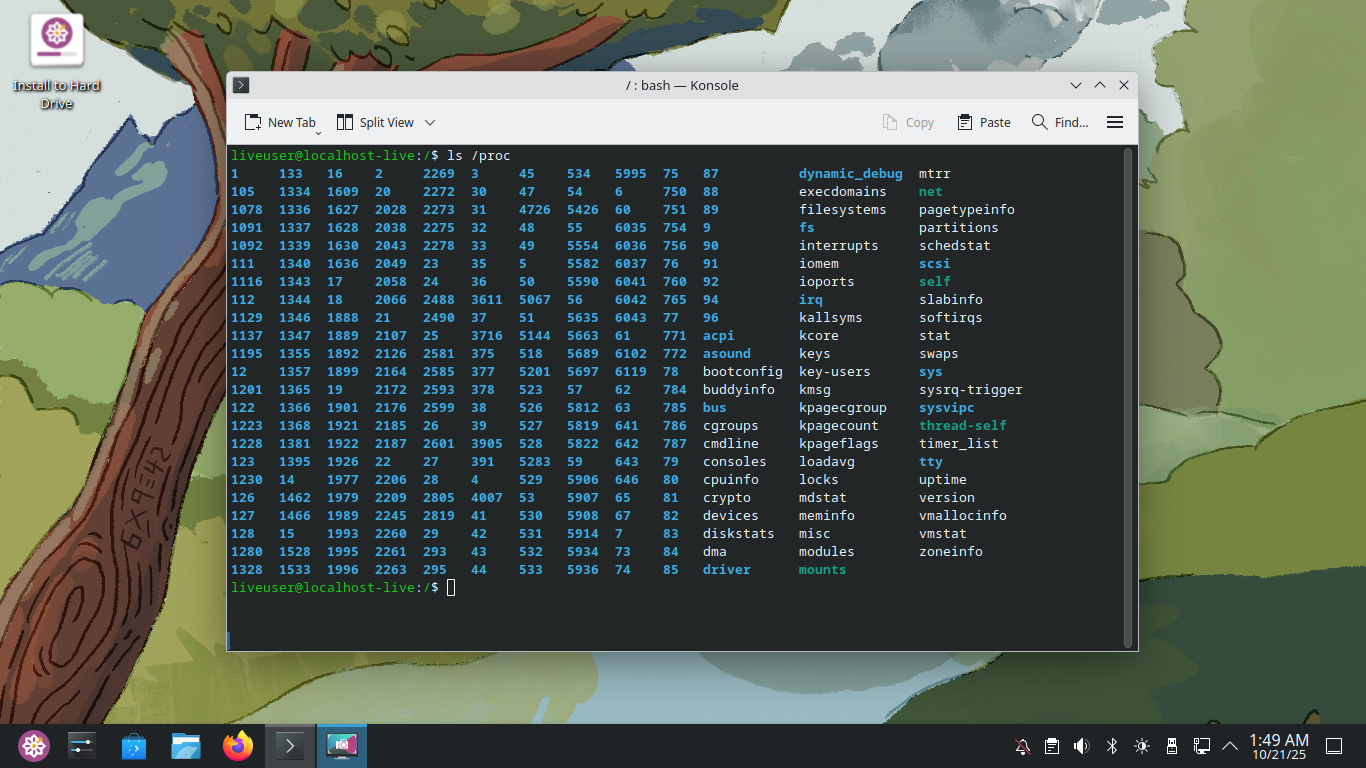Image resolution: width=1366 pixels, height=768 pixels.
Task: Expand the Split View dropdown arrow
Action: 430,122
